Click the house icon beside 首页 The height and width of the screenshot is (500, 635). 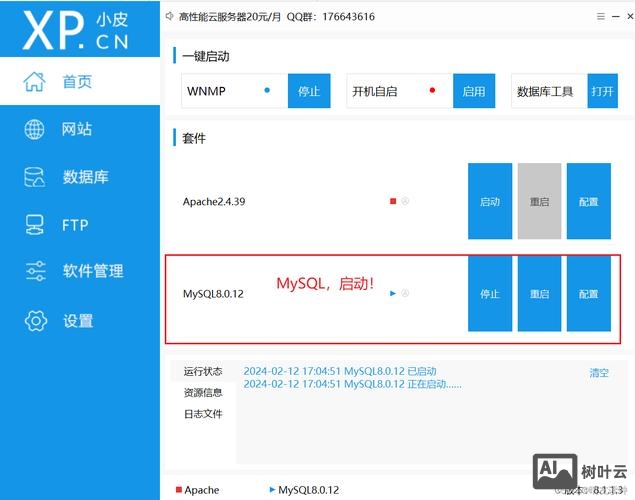click(34, 82)
